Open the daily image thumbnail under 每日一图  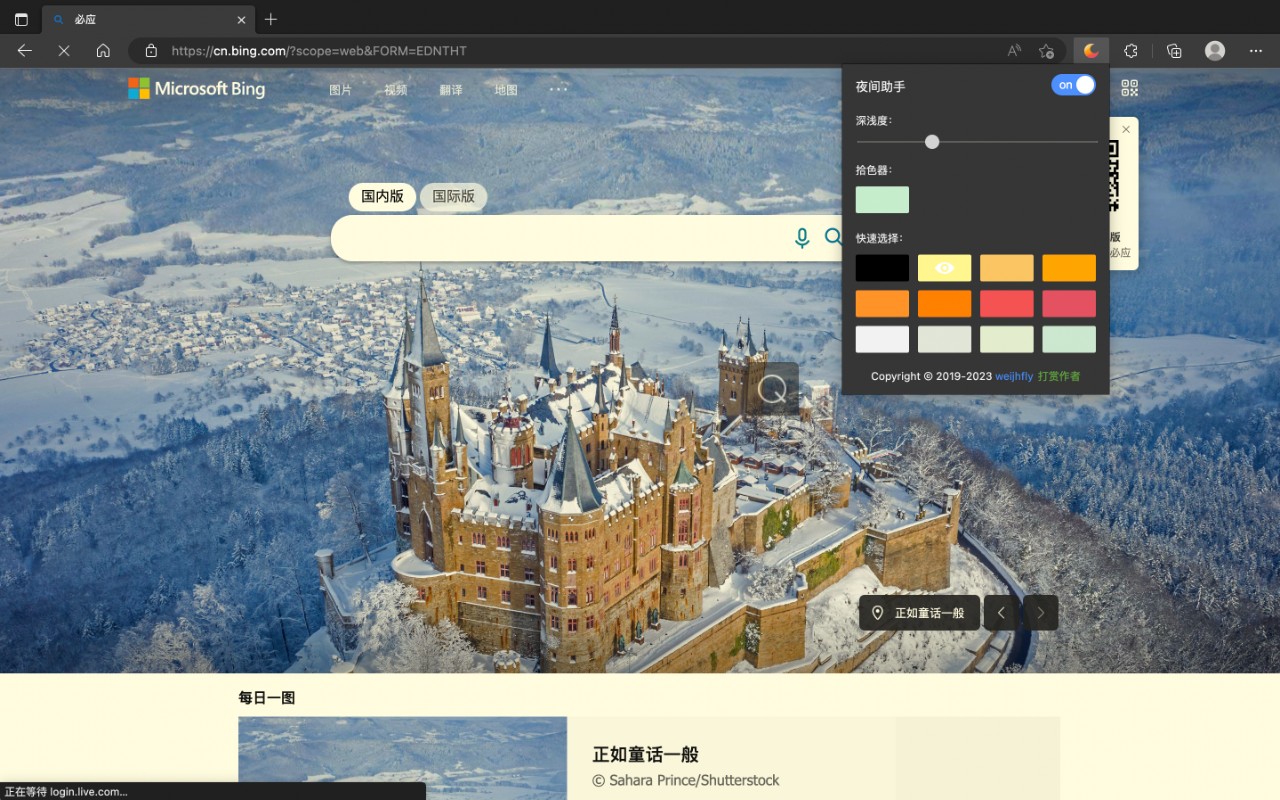[x=403, y=758]
